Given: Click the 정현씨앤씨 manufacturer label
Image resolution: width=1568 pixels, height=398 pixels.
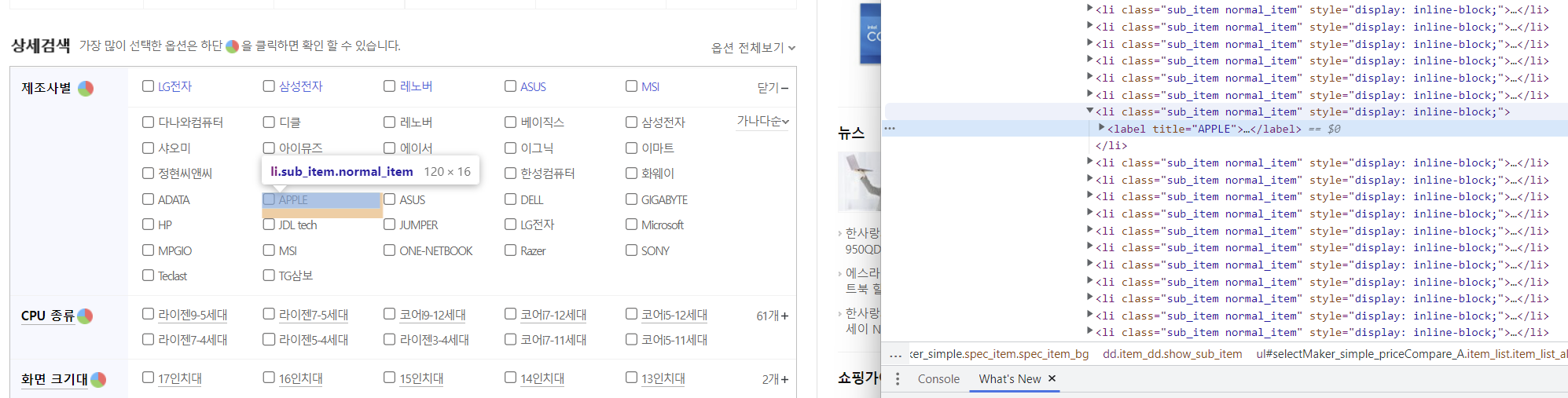Looking at the screenshot, I should pyautogui.click(x=185, y=173).
